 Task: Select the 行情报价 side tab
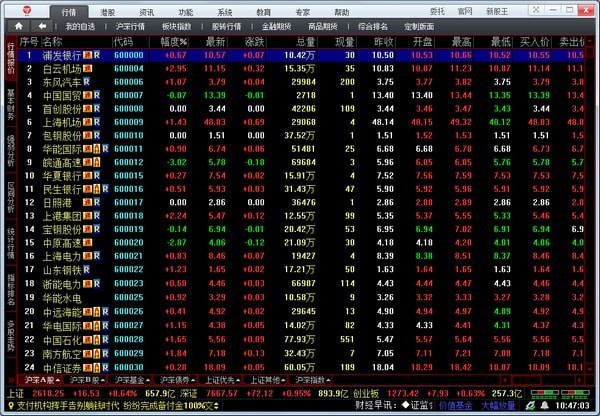click(x=11, y=59)
